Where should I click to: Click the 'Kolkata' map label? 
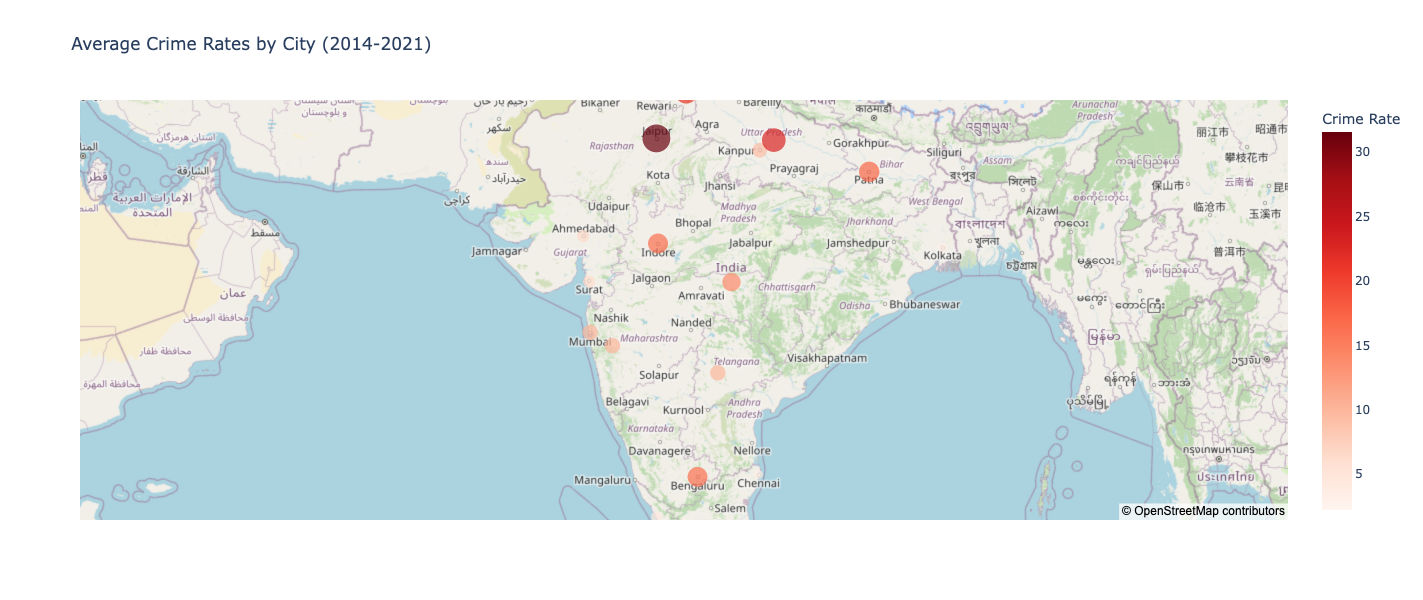pos(942,255)
